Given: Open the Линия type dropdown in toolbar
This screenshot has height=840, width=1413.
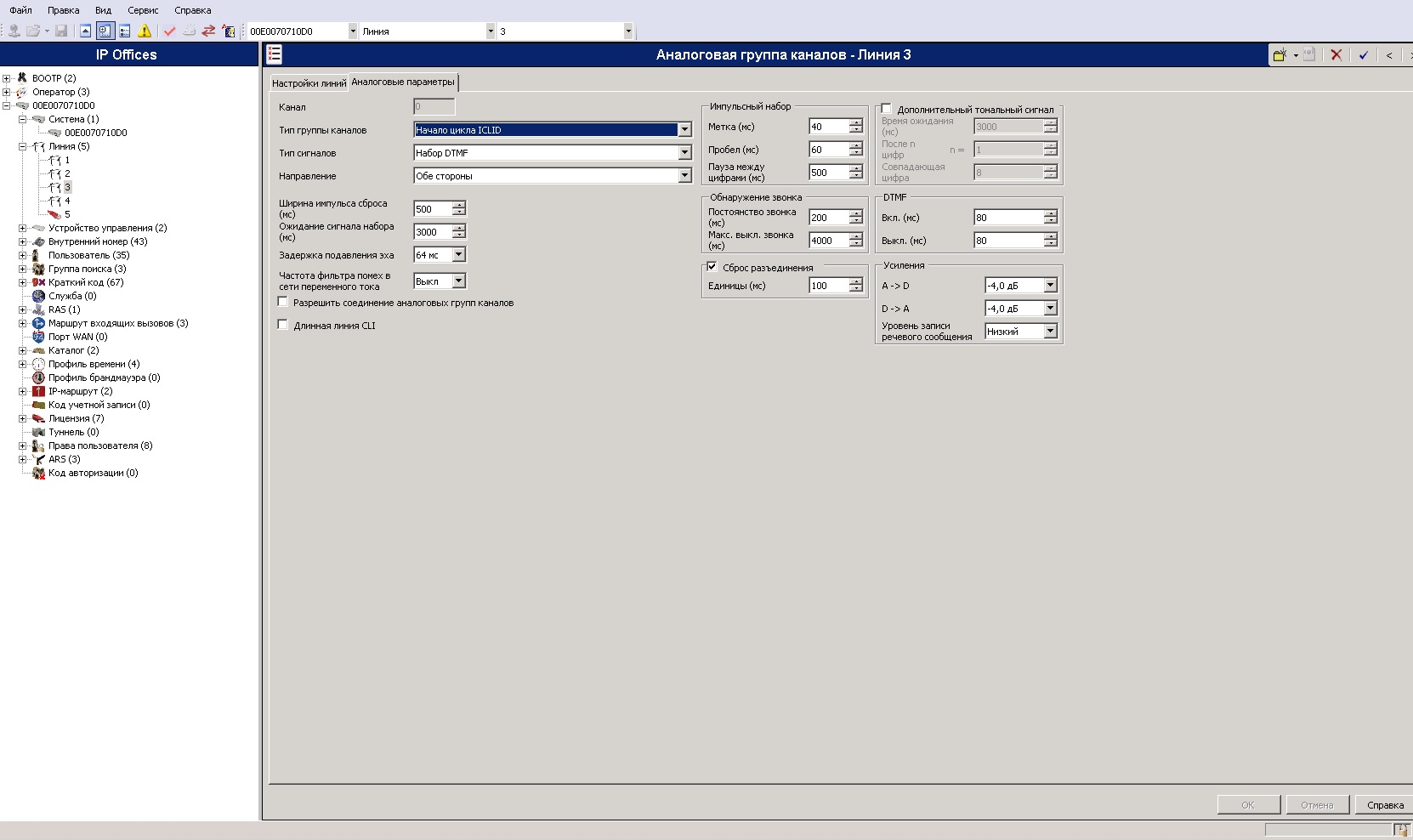Looking at the screenshot, I should 490,31.
